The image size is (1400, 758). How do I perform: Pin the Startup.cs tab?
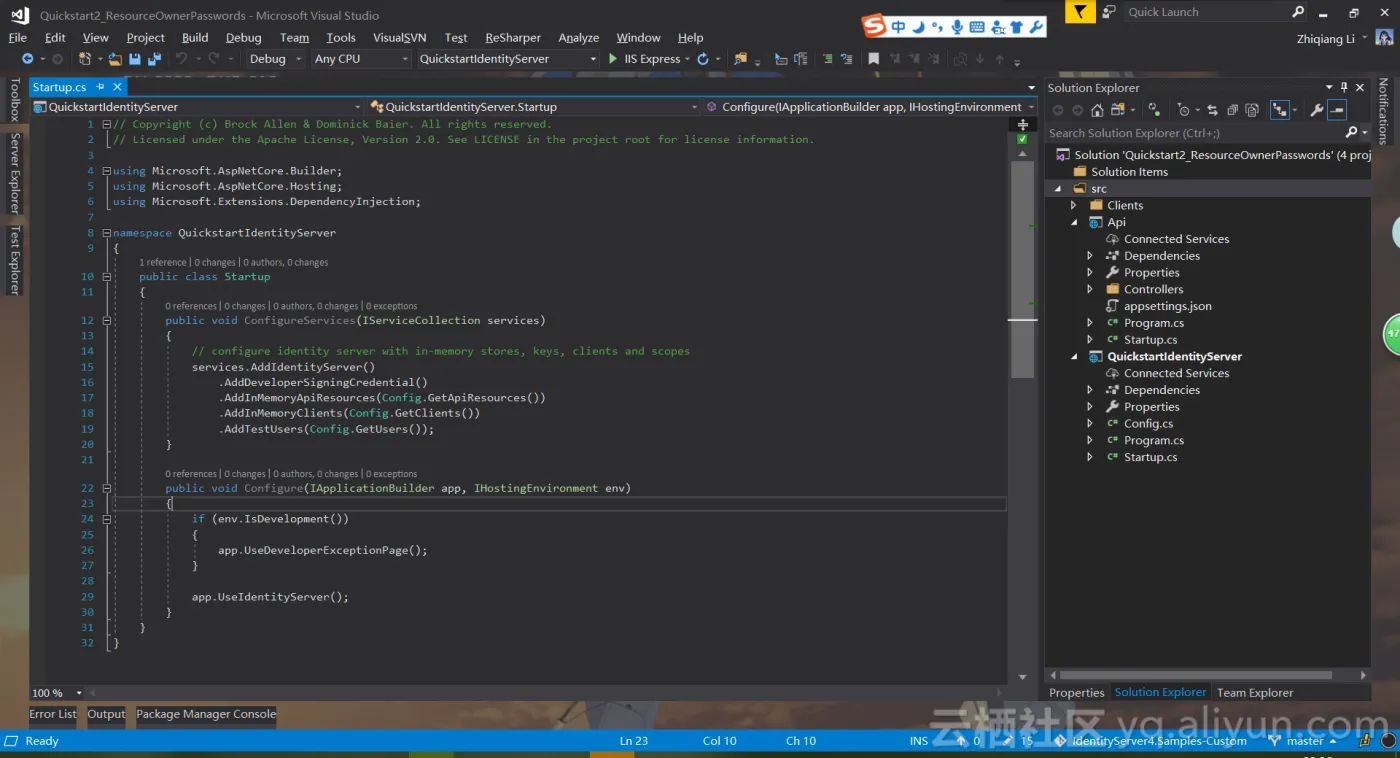(100, 87)
